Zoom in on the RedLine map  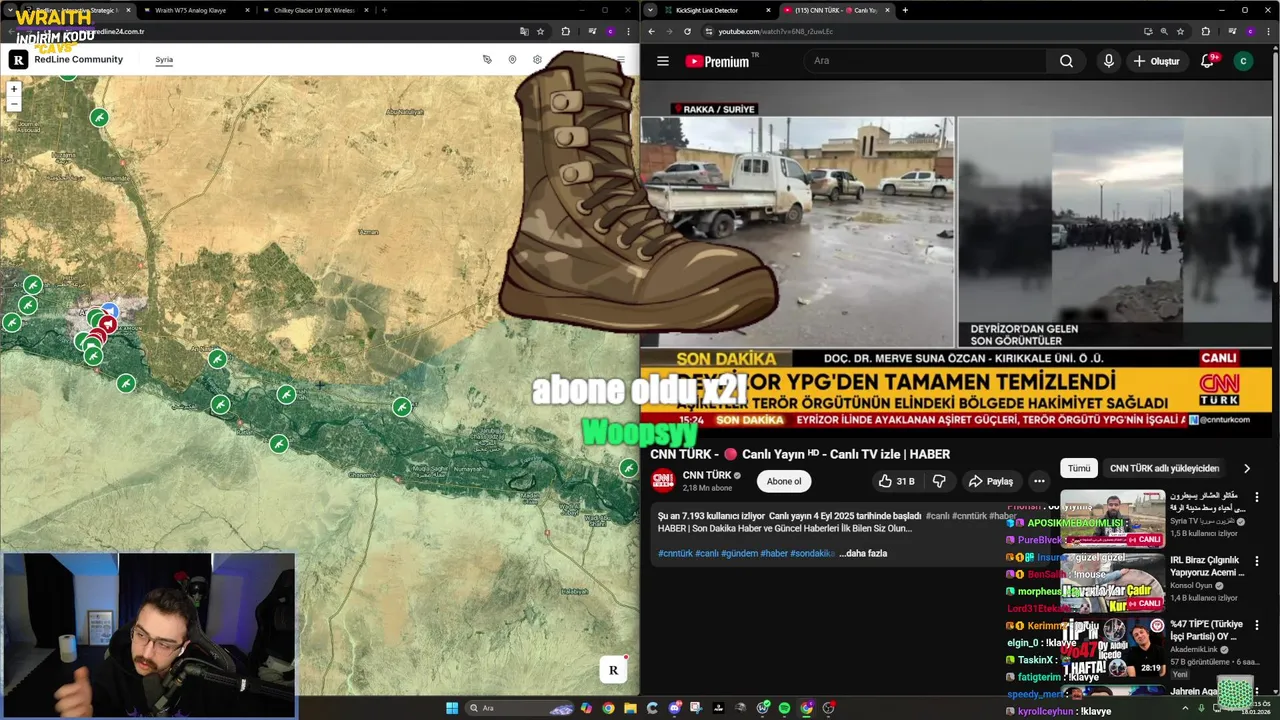[14, 89]
